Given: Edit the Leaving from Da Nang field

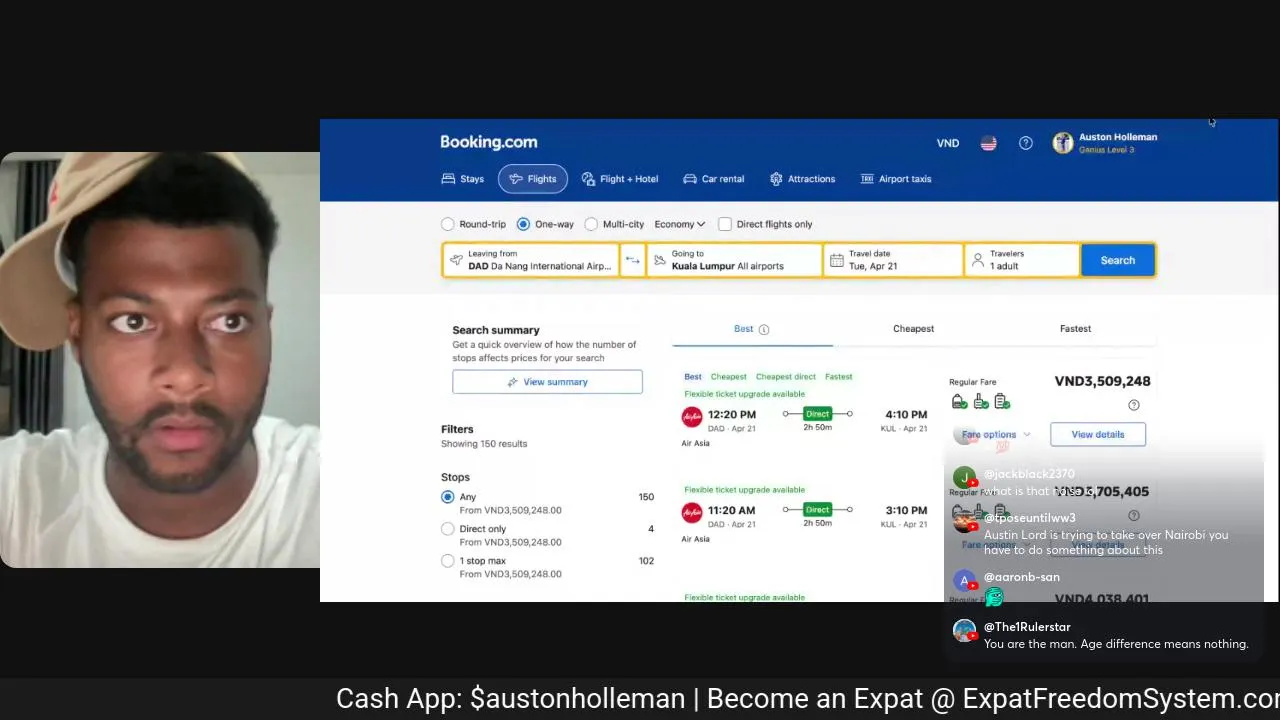Looking at the screenshot, I should (x=531, y=260).
